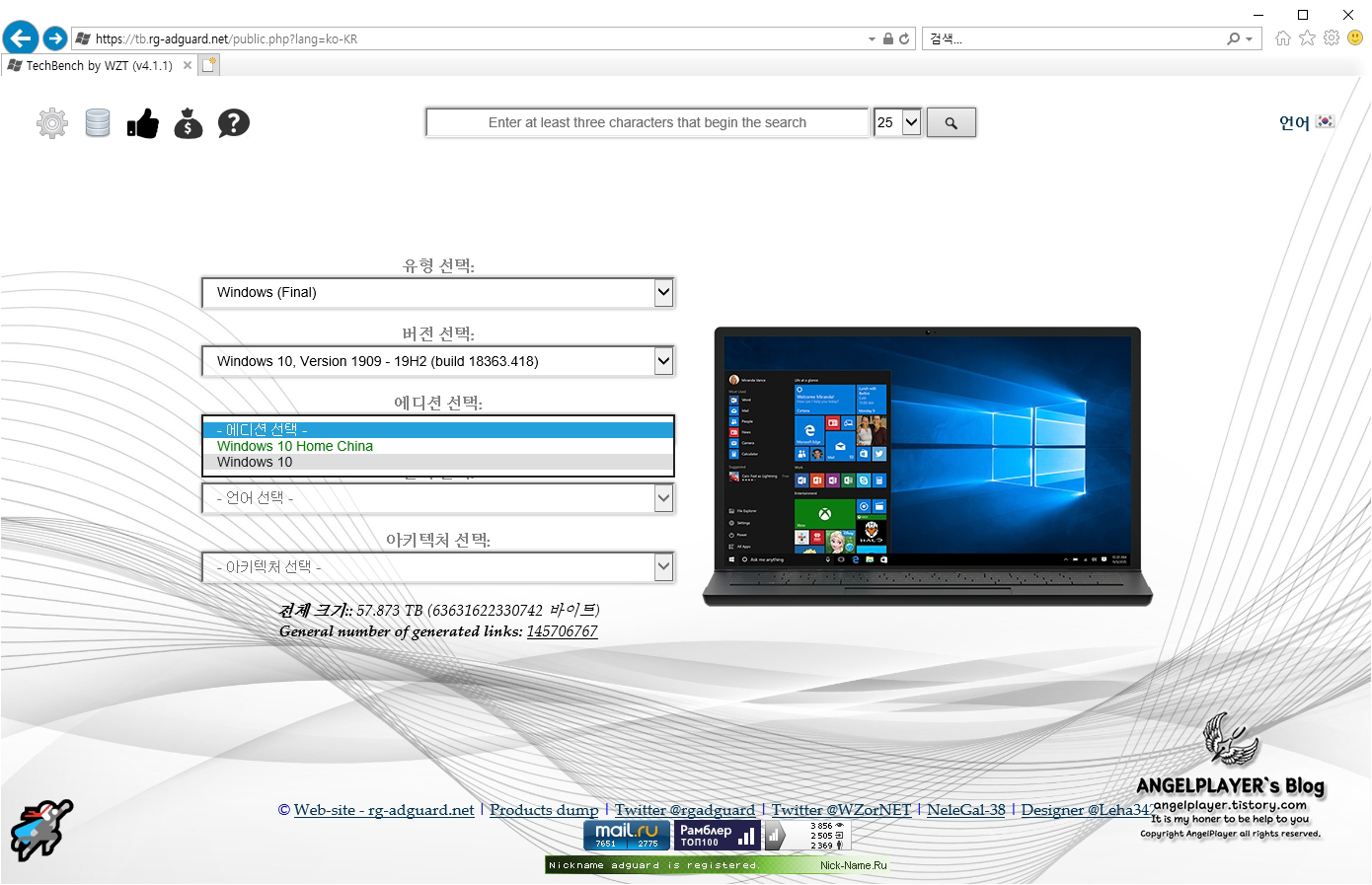
Task: Click the refresh icon in address bar
Action: pyautogui.click(x=904, y=39)
